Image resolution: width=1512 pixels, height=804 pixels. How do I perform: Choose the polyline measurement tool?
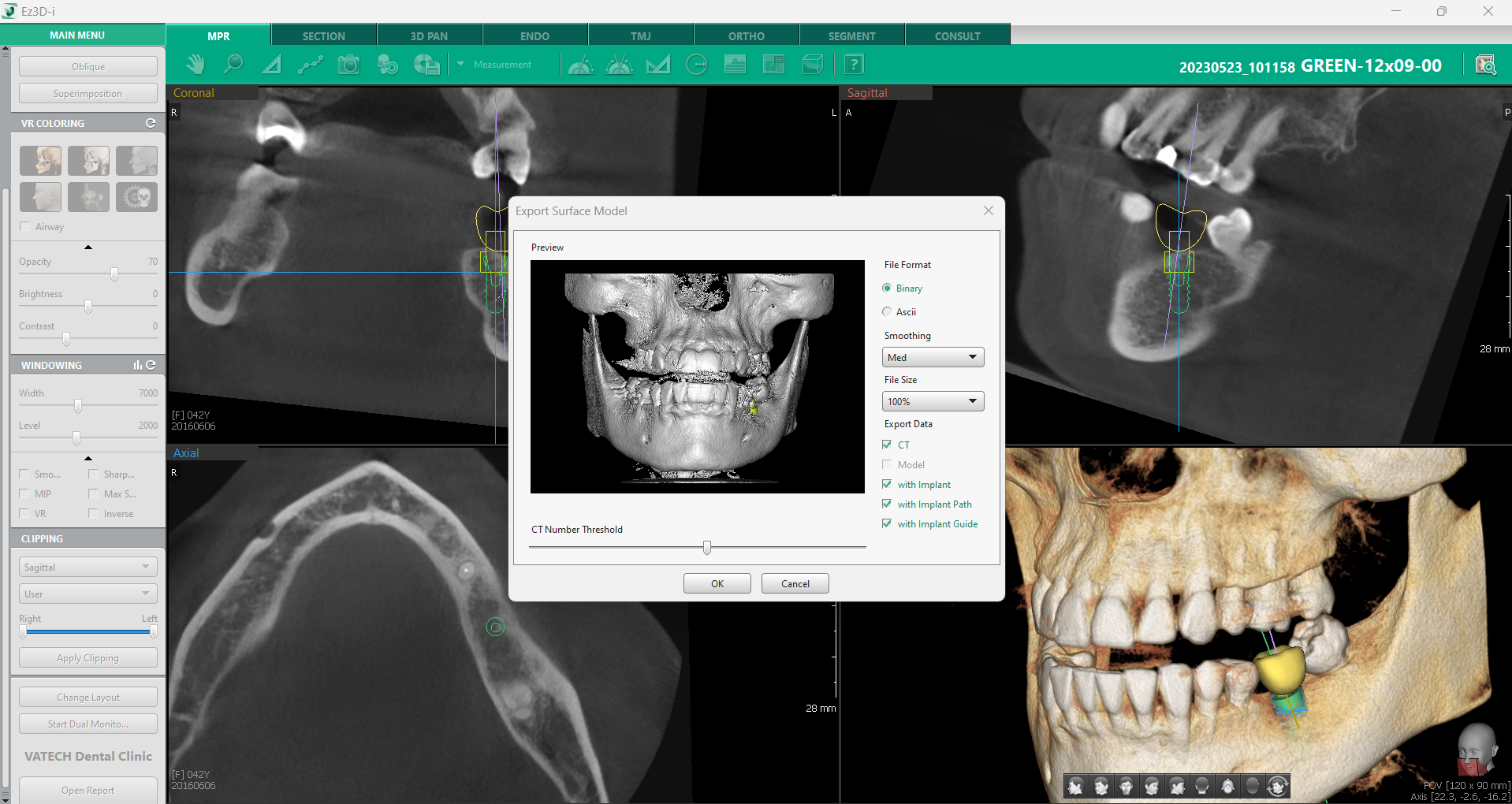310,65
